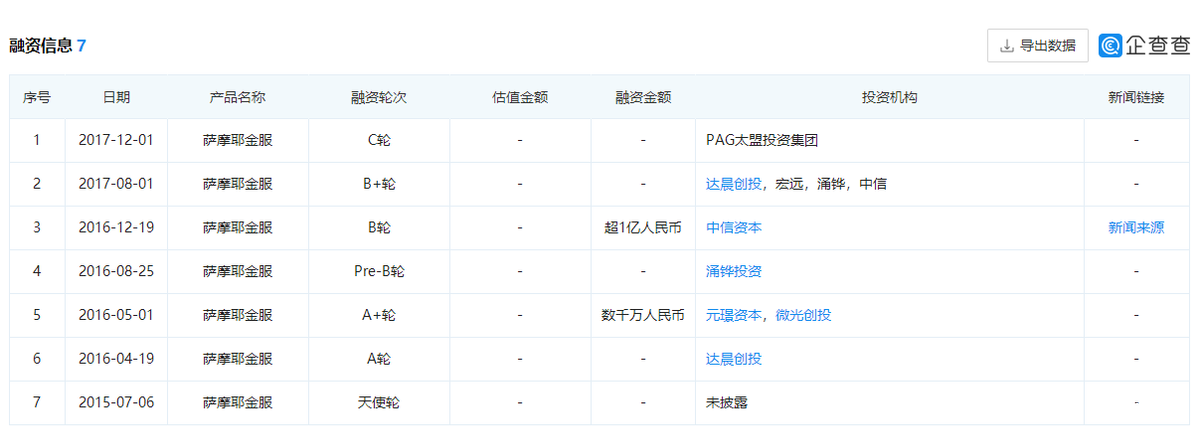This screenshot has width=1200, height=435.
Task: Click the 融资轮次 column header
Action: pyautogui.click(x=379, y=98)
